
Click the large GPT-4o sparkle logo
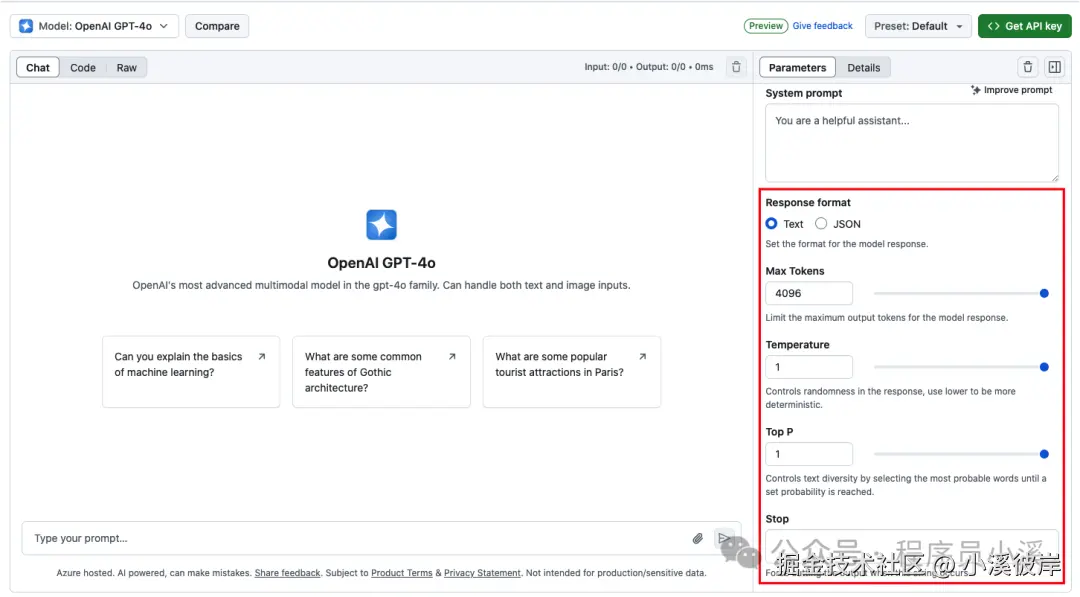click(x=381, y=225)
